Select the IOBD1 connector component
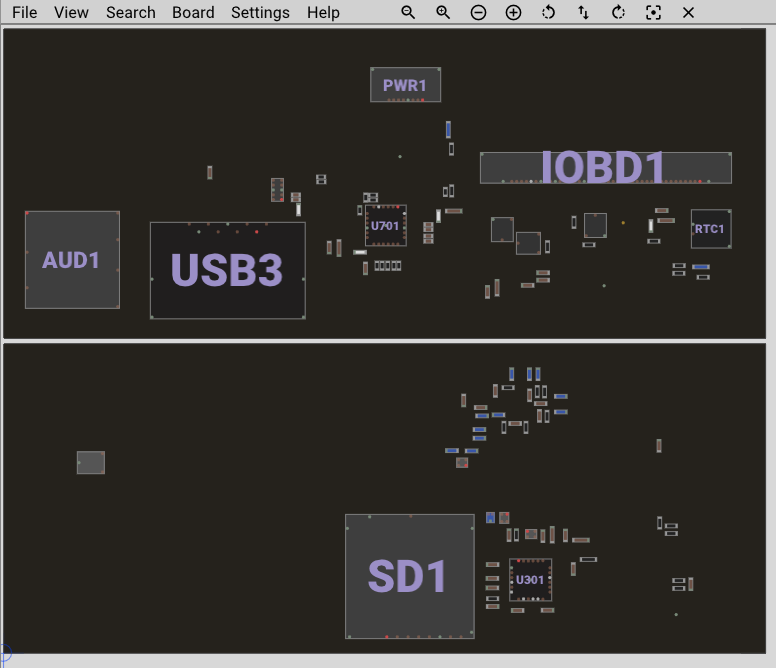 [x=605, y=167]
